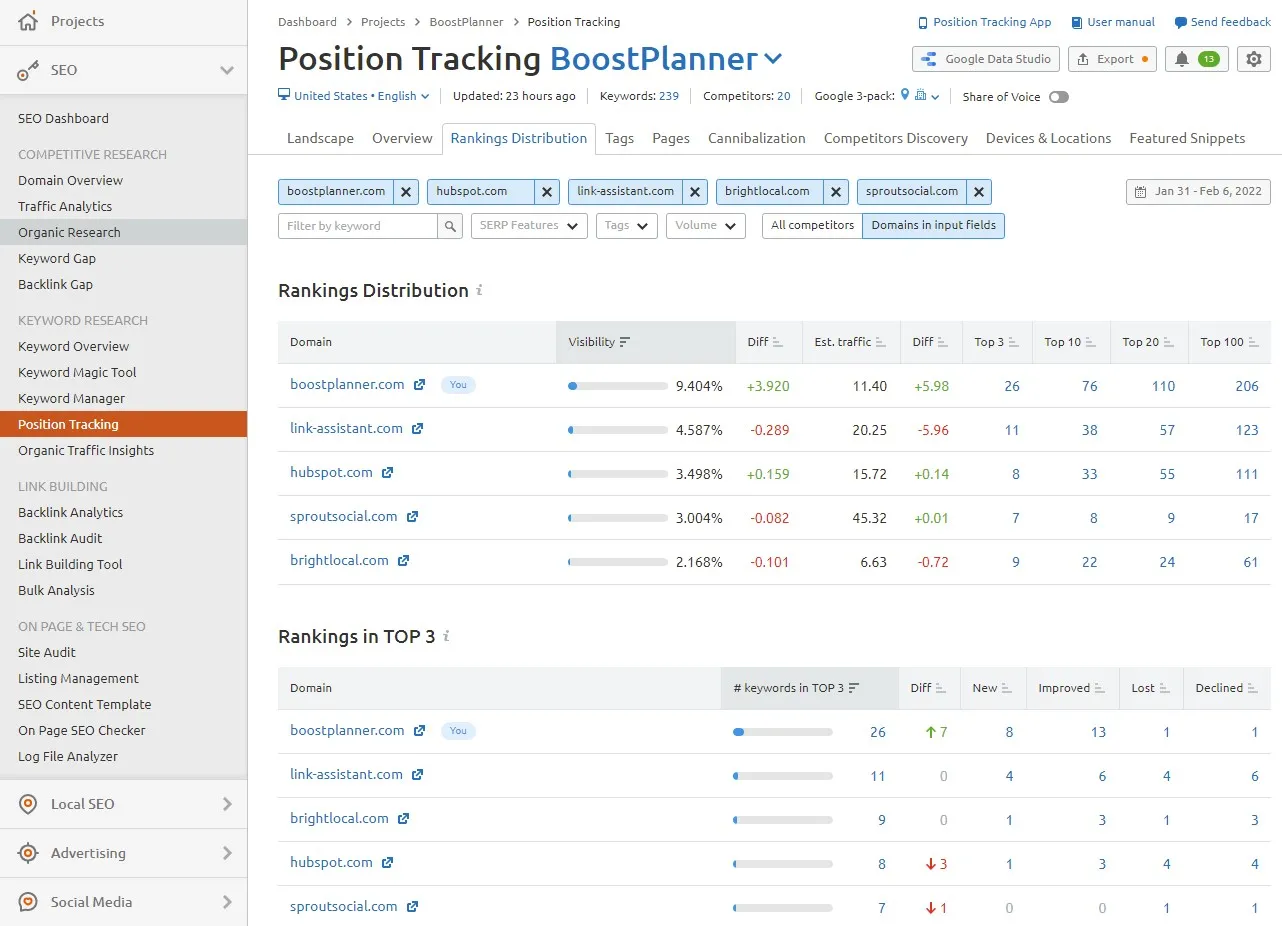This screenshot has height=926, width=1282.
Task: Remove the brightlocal.com filter chip
Action: click(835, 191)
